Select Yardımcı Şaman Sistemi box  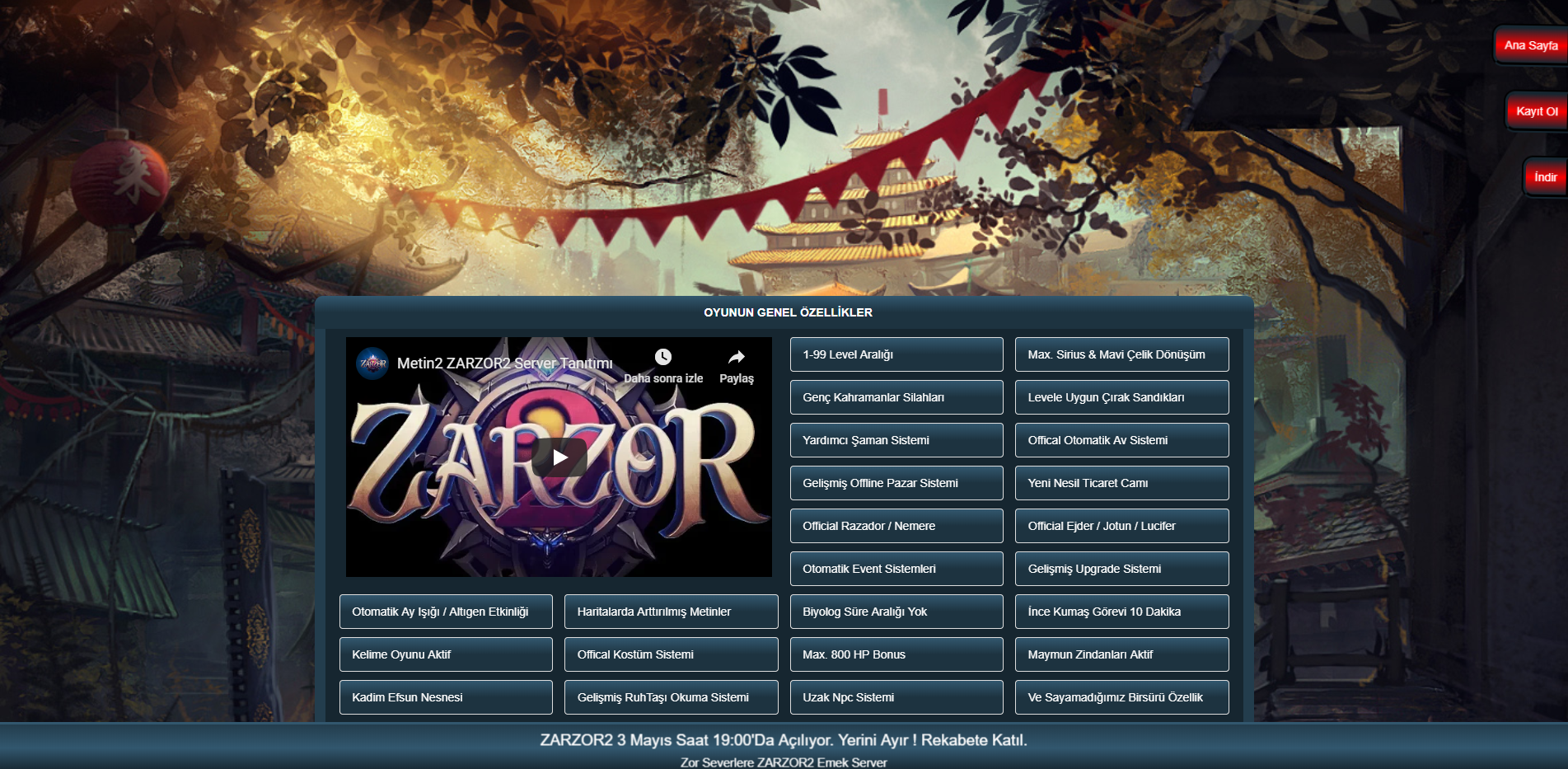tap(896, 440)
